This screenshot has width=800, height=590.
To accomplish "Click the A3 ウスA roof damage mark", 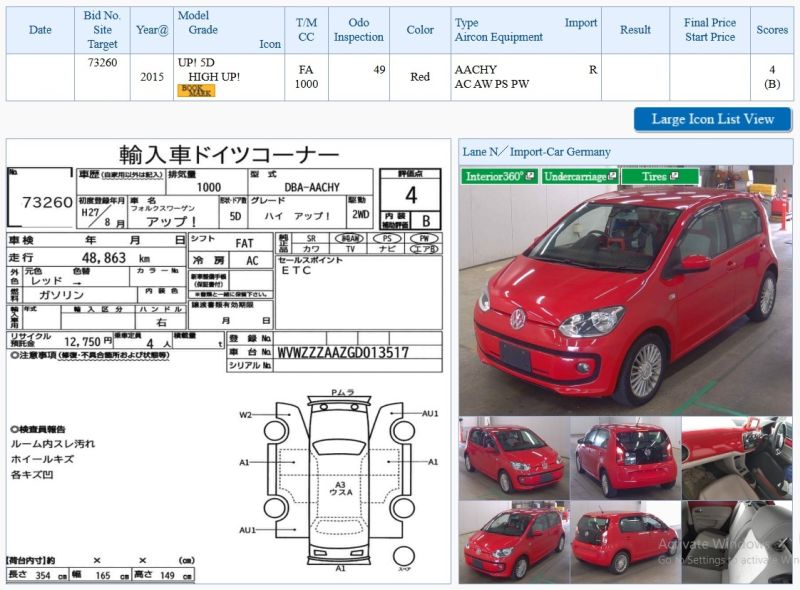I will 340,488.
